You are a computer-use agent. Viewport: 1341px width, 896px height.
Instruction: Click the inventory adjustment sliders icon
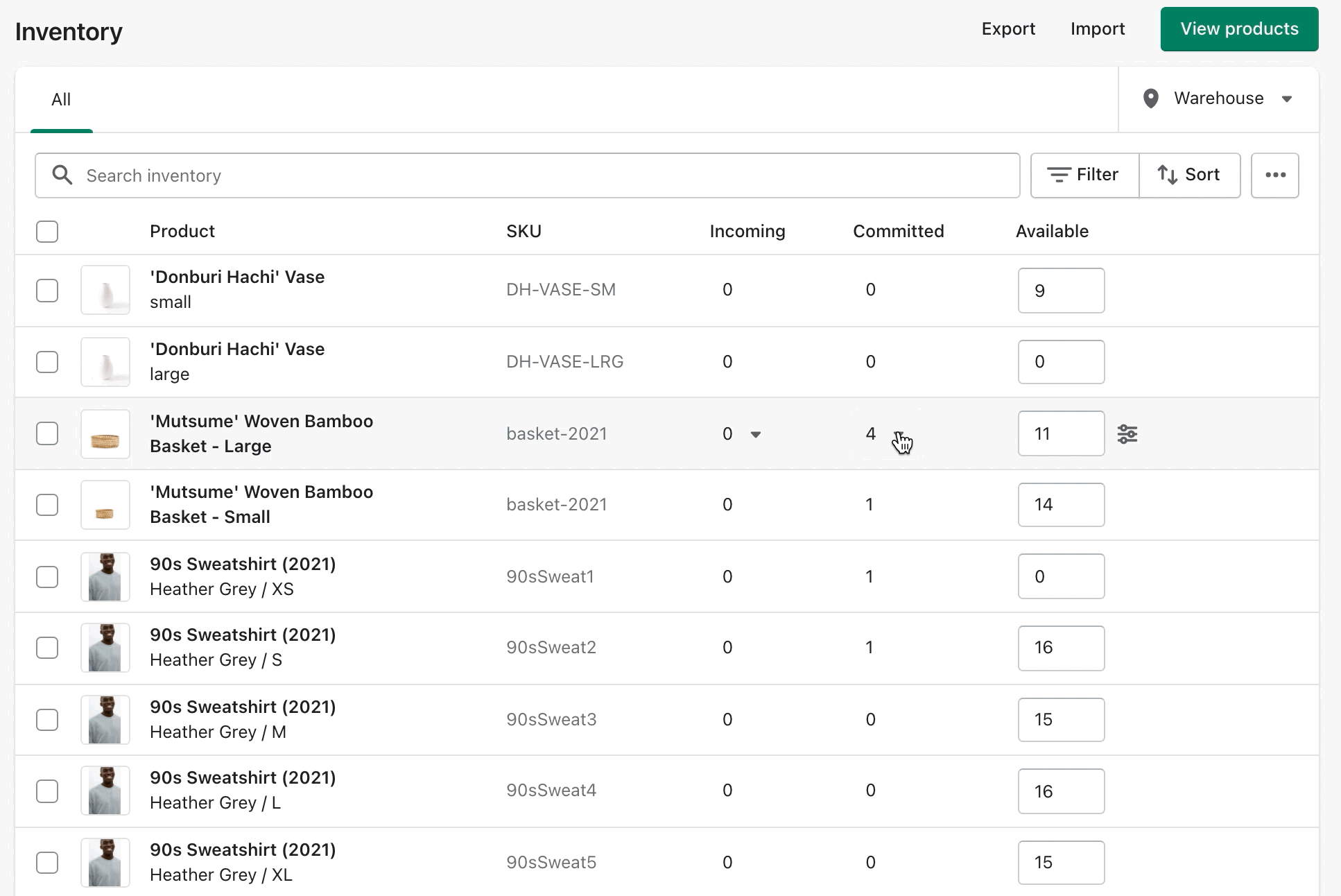(x=1128, y=434)
